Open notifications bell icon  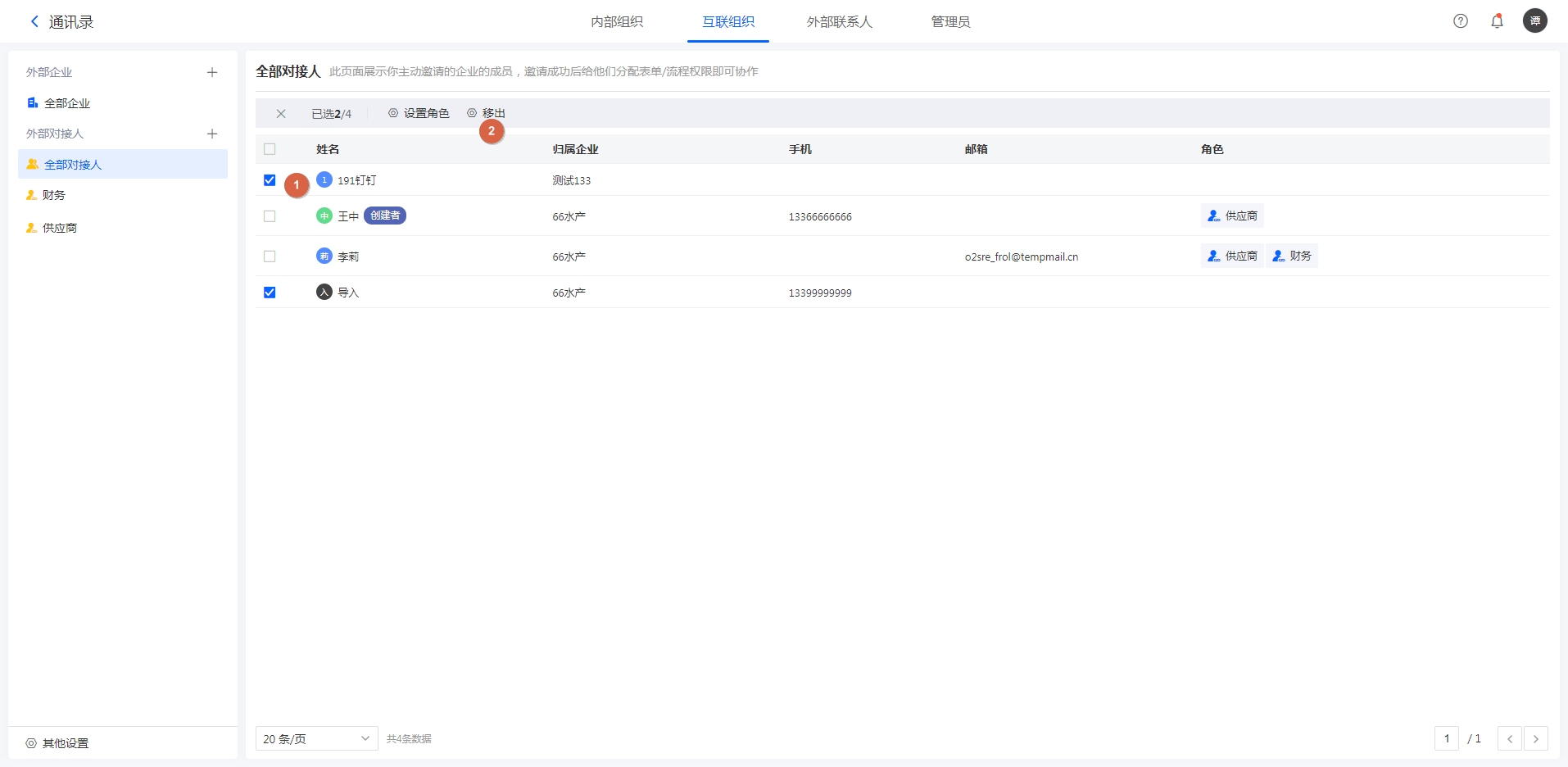[1497, 21]
